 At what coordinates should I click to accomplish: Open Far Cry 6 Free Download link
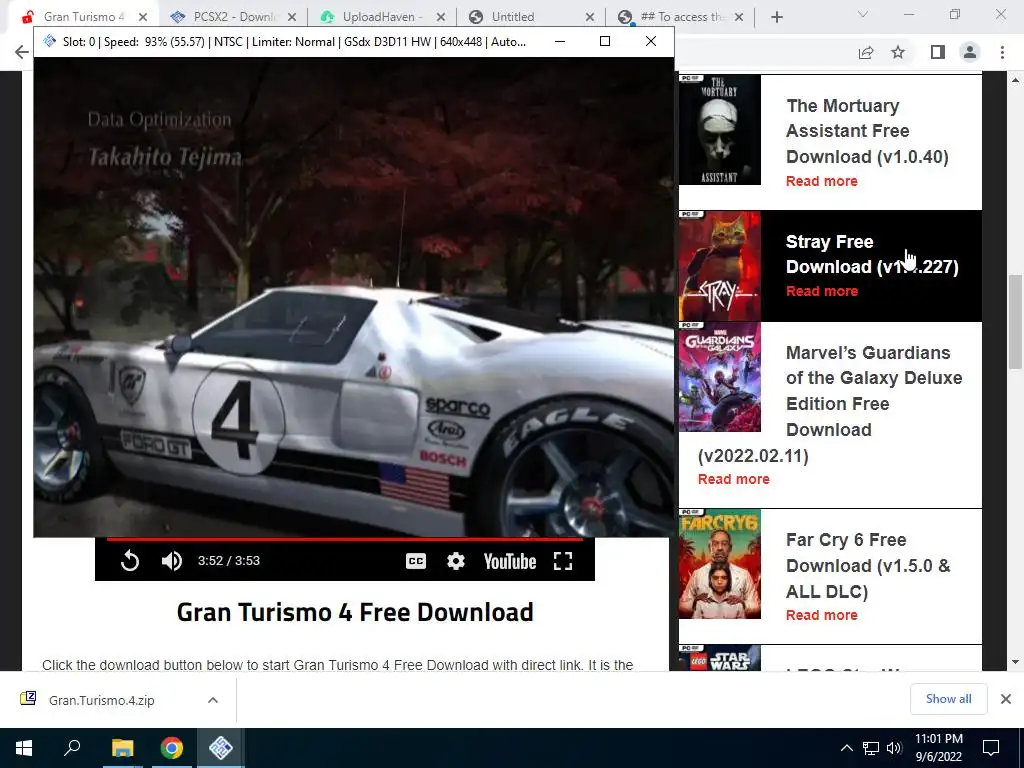[868, 566]
